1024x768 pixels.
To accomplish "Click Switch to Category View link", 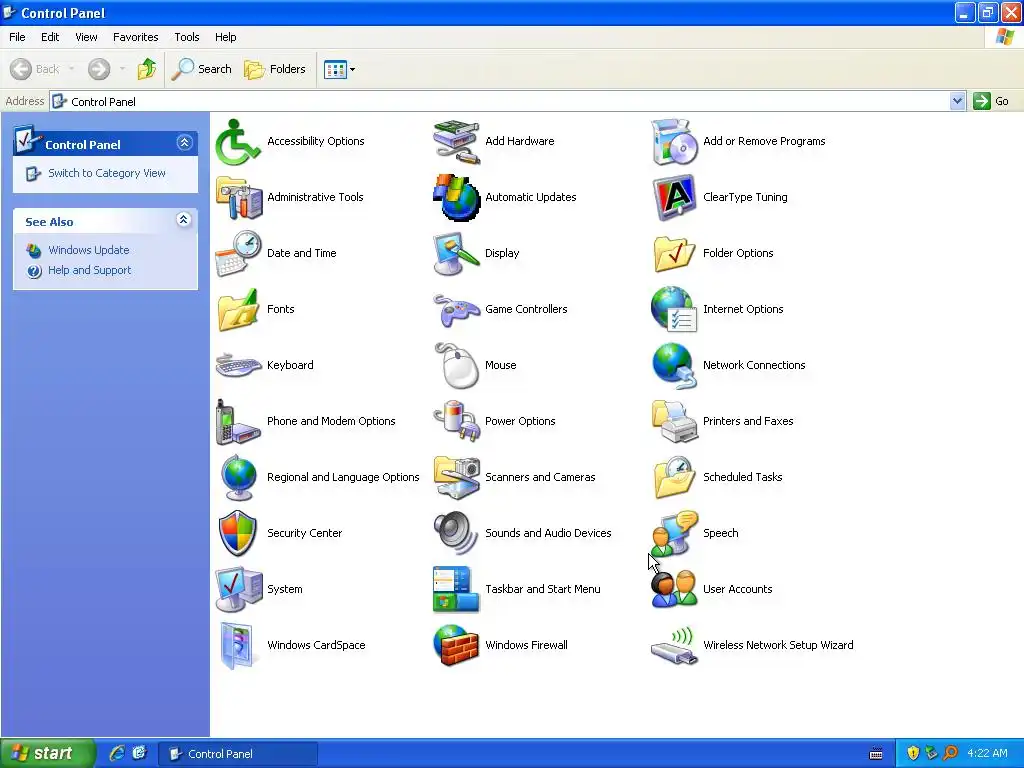I will coord(106,174).
